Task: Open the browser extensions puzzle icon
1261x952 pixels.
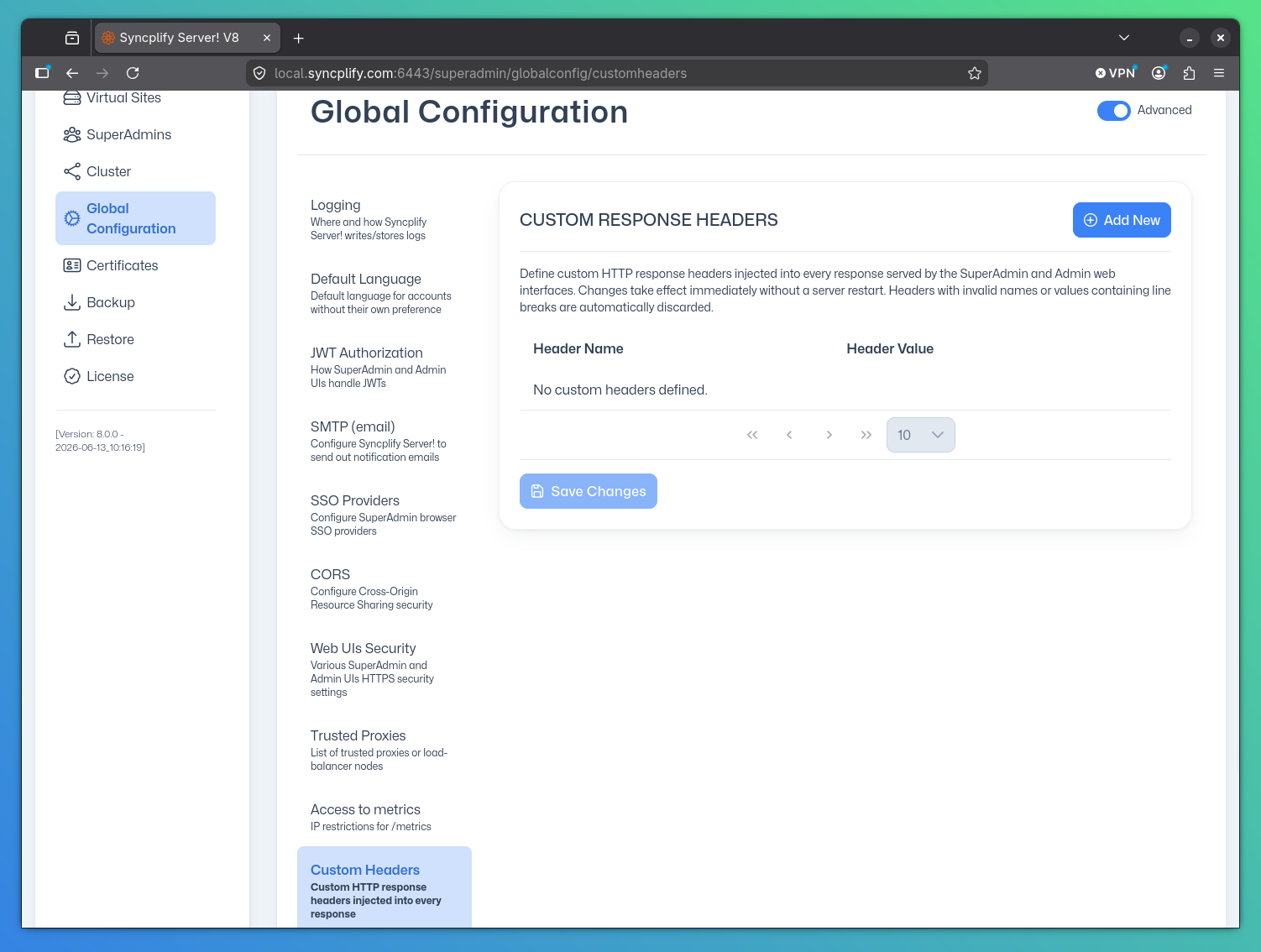Action: click(1189, 73)
